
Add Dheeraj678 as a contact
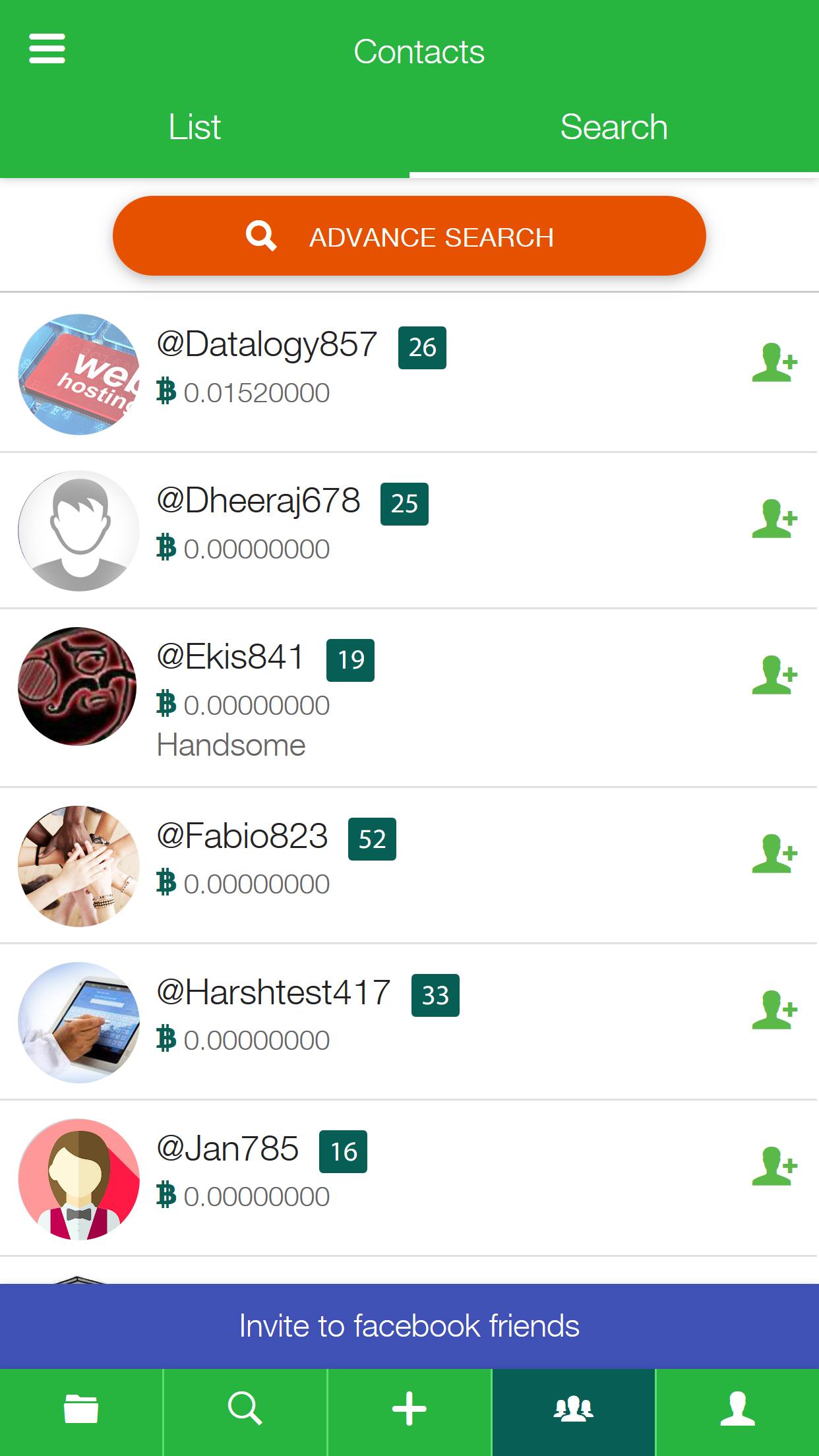(x=775, y=519)
